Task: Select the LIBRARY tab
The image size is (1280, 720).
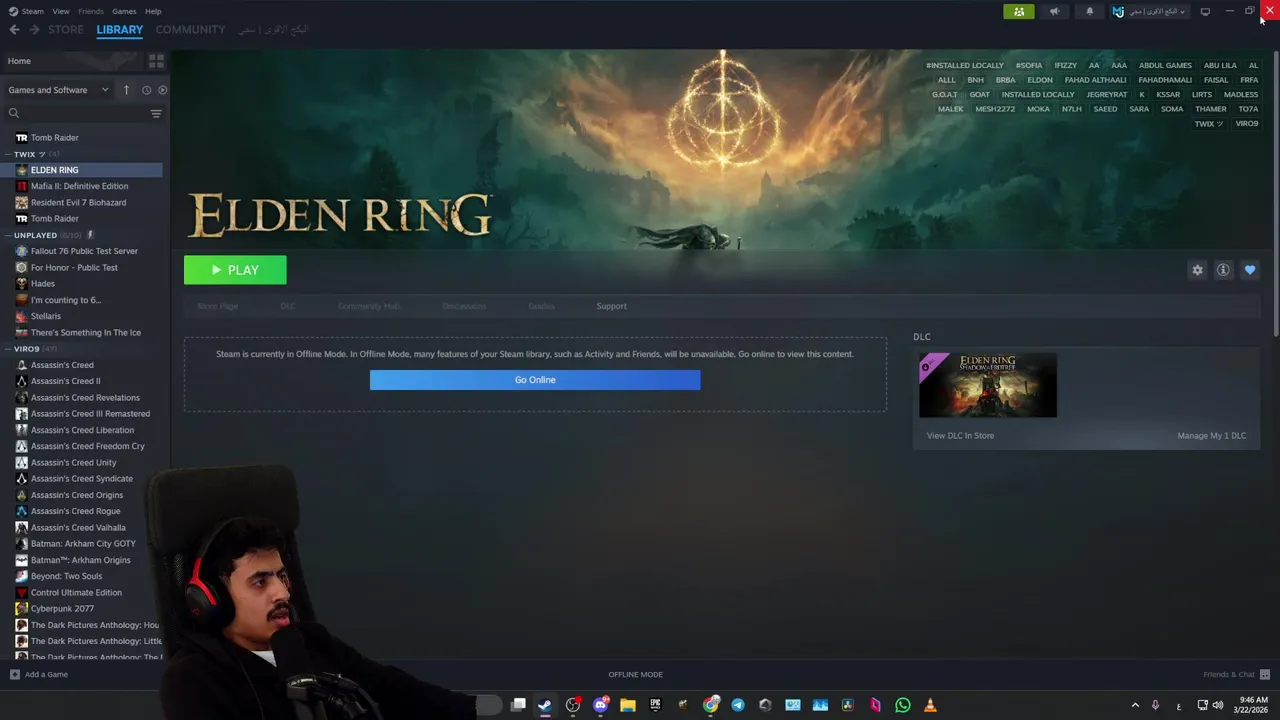Action: pos(120,30)
